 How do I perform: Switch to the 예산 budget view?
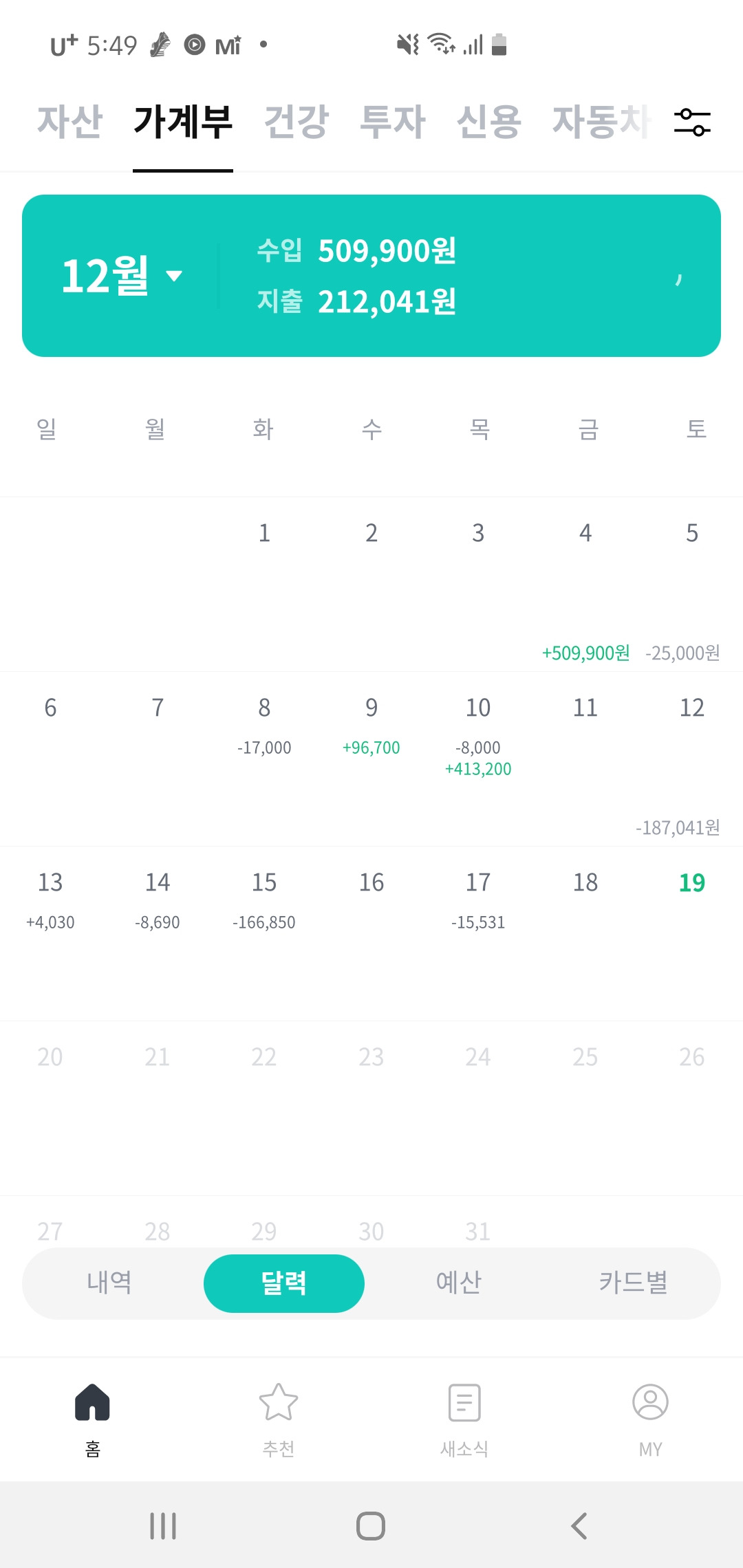click(x=459, y=1283)
